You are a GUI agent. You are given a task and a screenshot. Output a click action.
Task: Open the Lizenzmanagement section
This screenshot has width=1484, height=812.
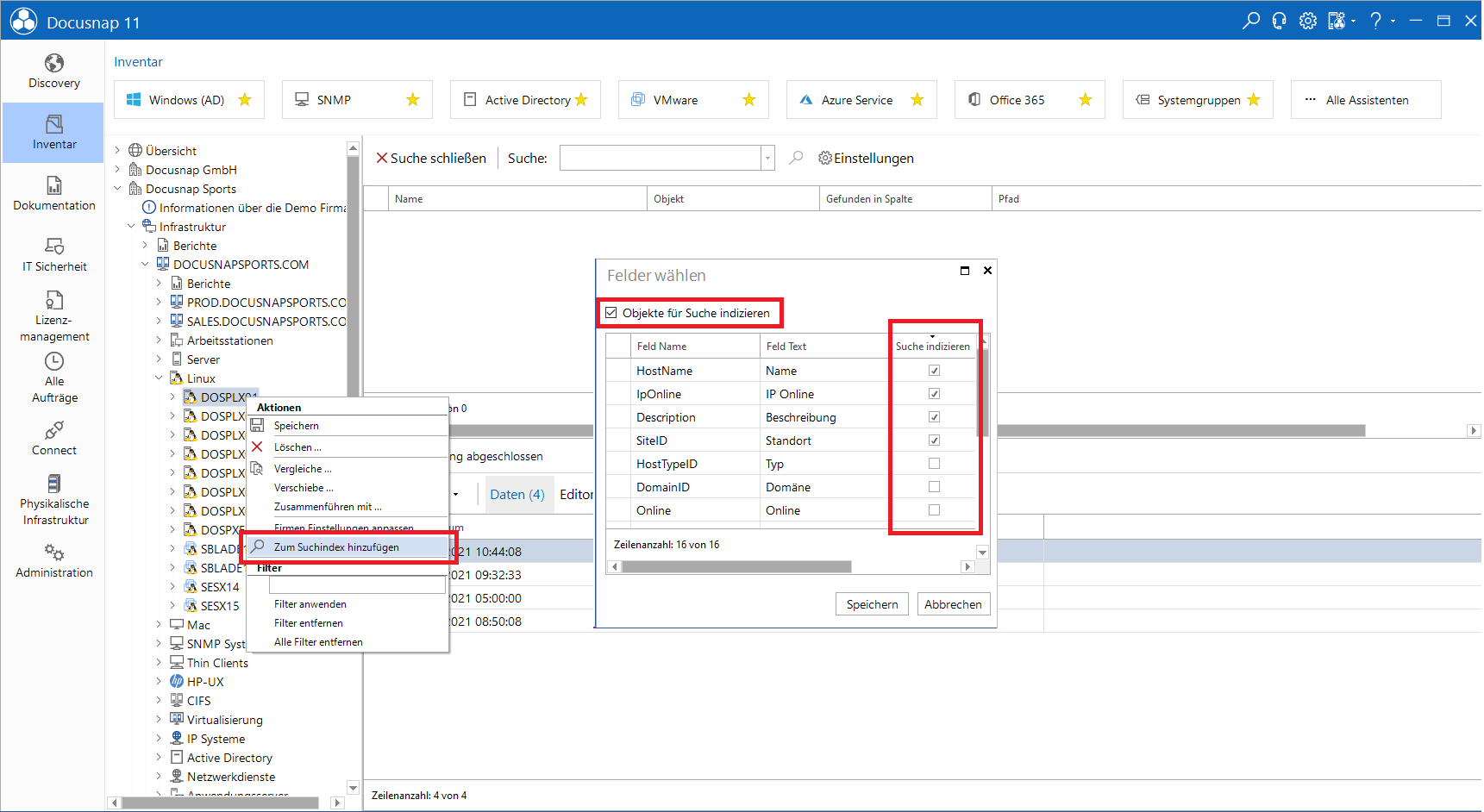click(53, 316)
